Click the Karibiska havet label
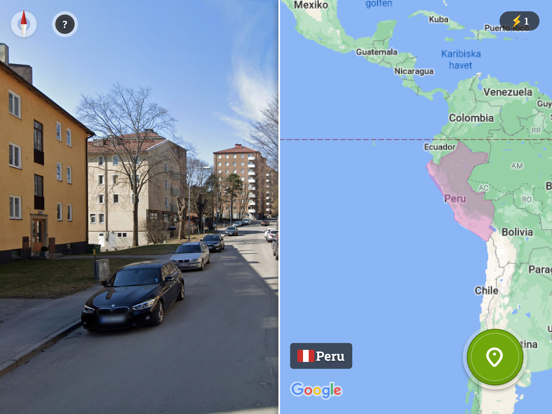Viewport: 552px width, 414px height. (461, 59)
